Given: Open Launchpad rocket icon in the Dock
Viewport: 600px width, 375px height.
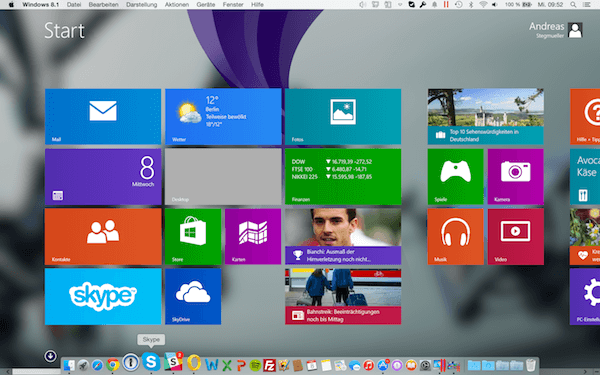Looking at the screenshot, I should coord(83,365).
